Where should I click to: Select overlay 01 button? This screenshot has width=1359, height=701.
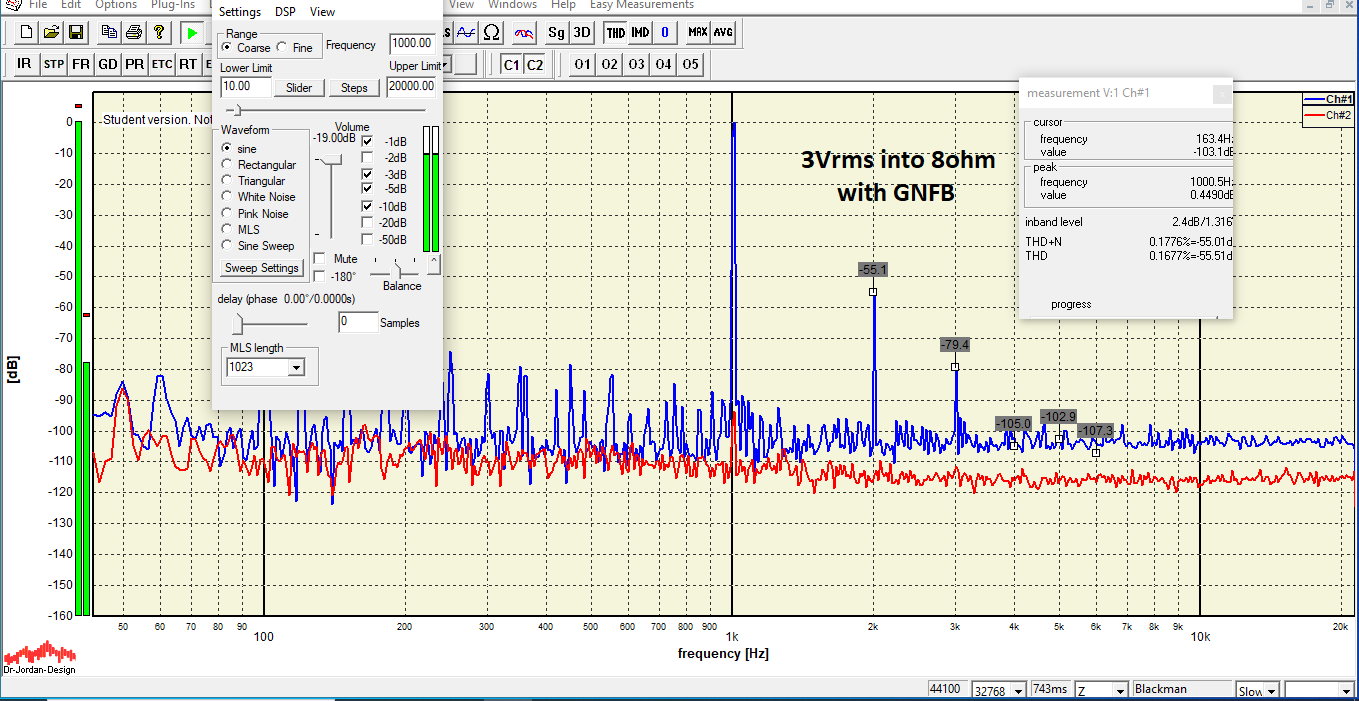(582, 64)
